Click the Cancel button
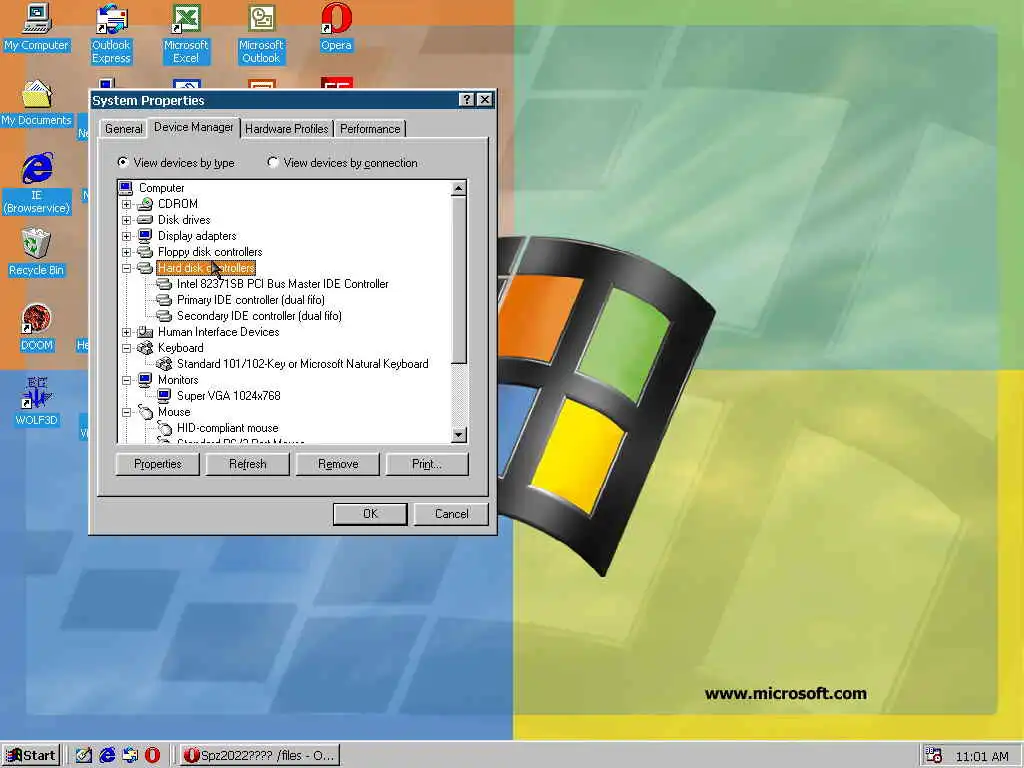Viewport: 1024px width, 768px height. pyautogui.click(x=451, y=514)
